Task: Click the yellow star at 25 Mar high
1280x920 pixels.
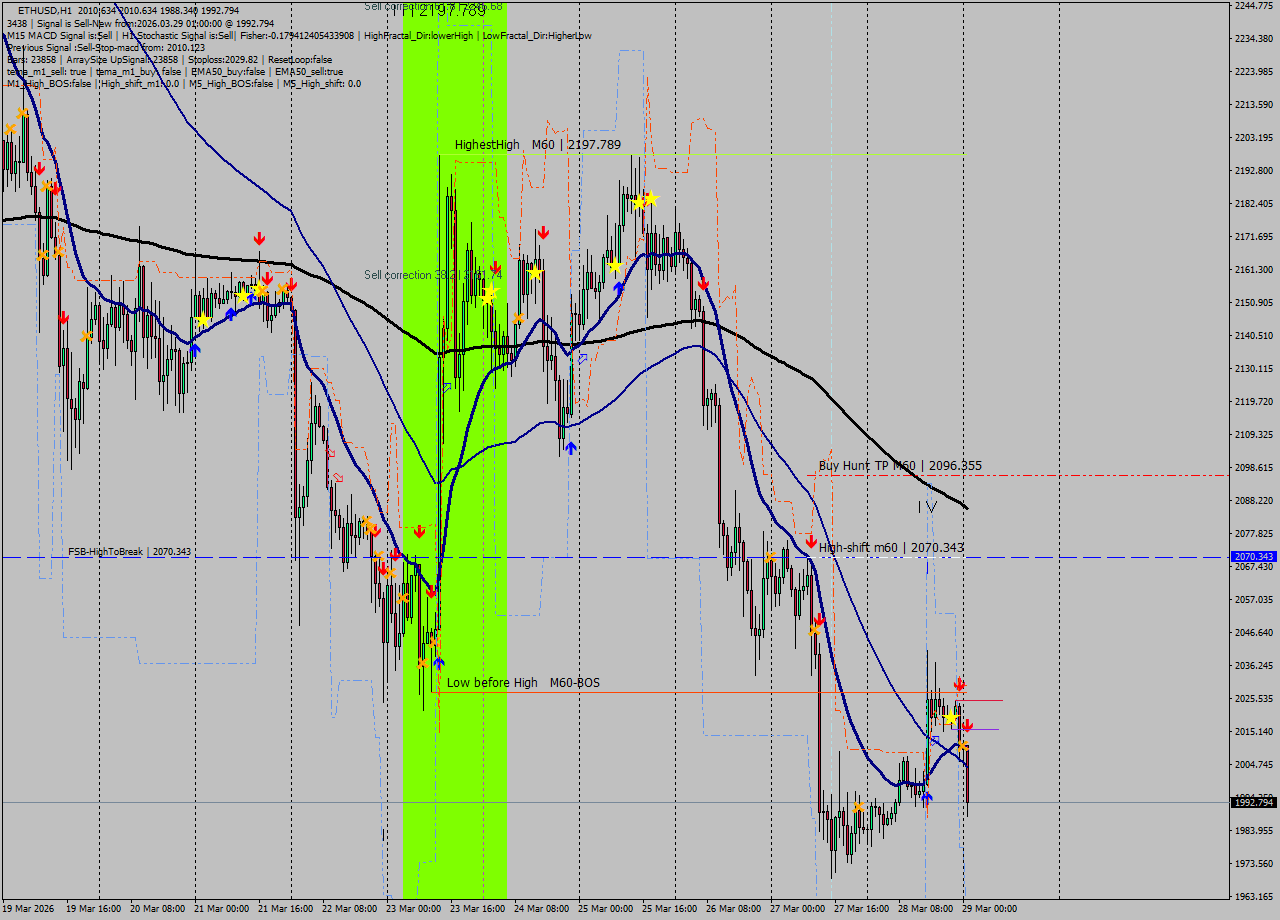Action: [x=650, y=199]
